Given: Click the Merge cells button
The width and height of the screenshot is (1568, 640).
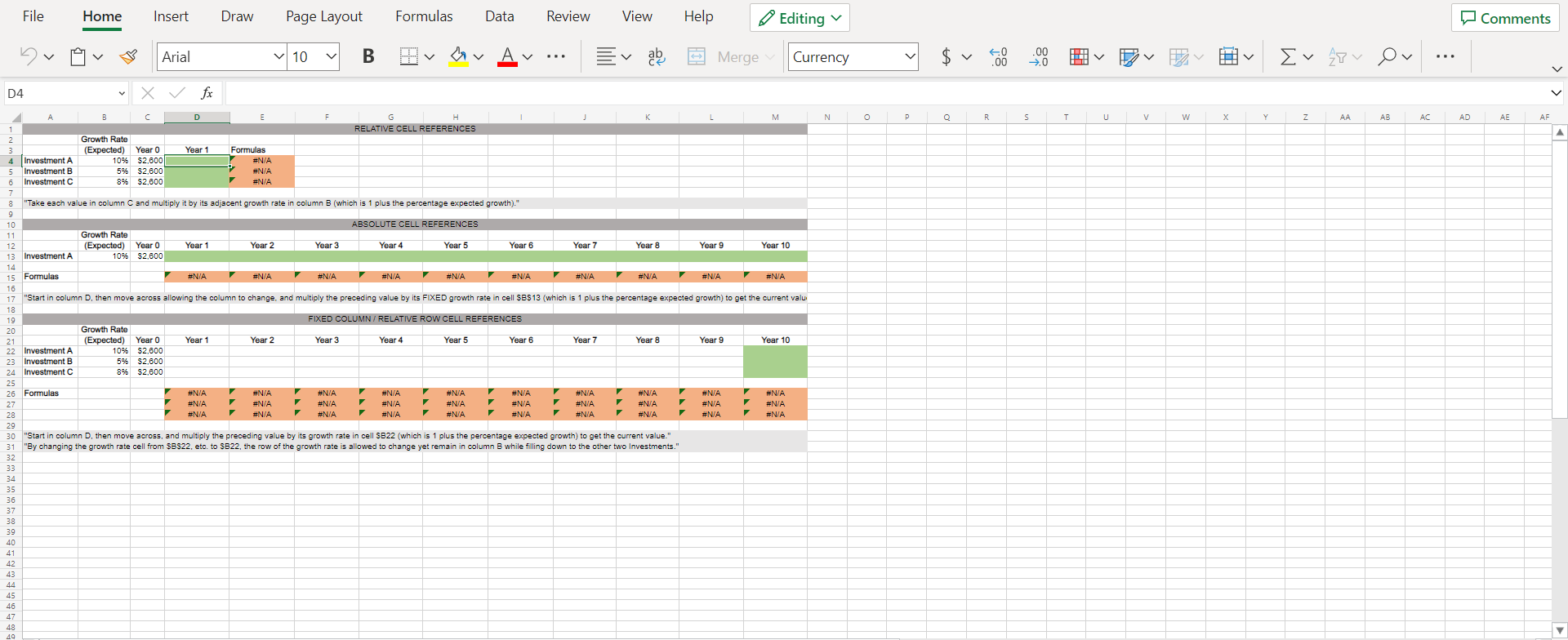Looking at the screenshot, I should point(730,56).
